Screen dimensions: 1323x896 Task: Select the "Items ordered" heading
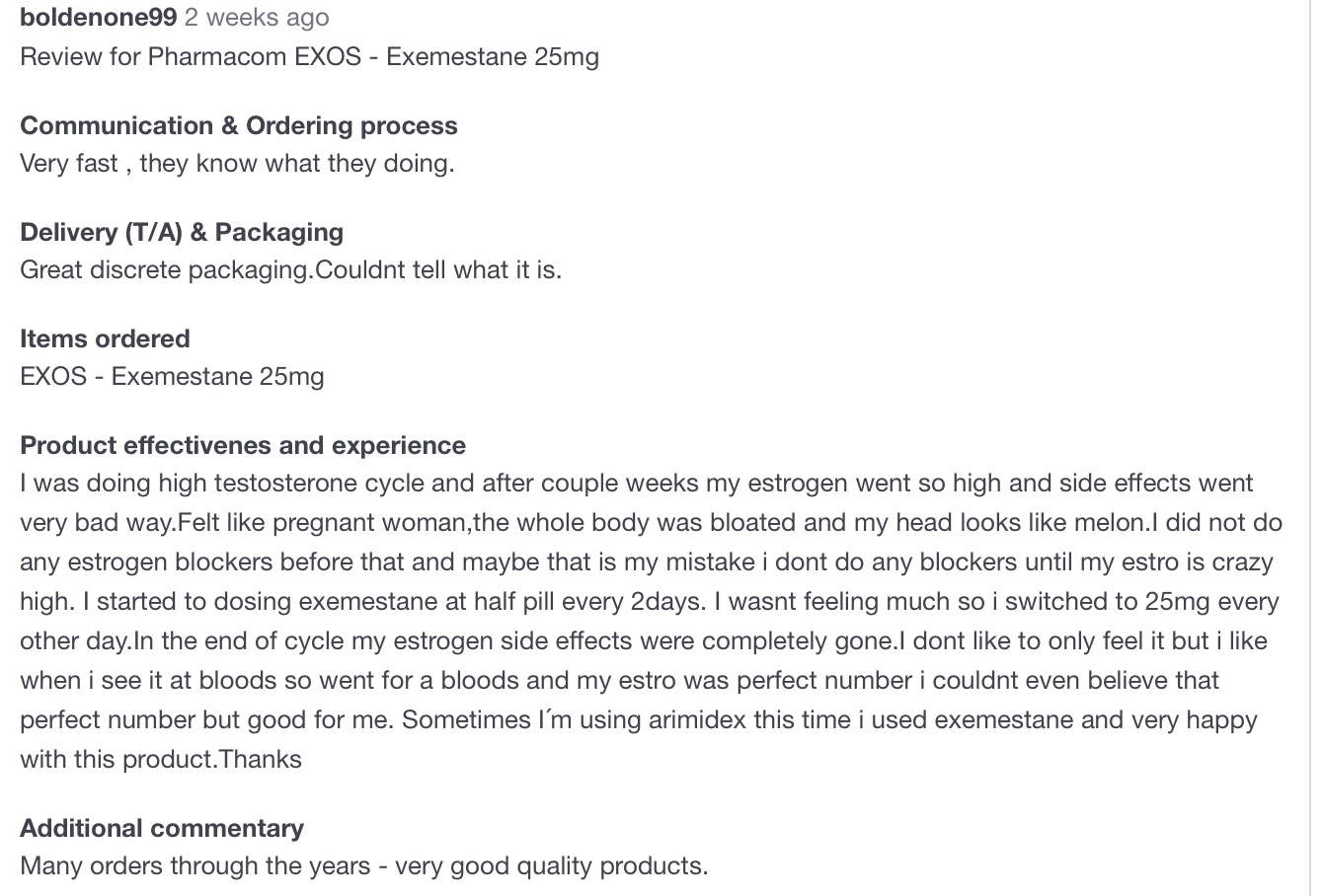tap(105, 338)
